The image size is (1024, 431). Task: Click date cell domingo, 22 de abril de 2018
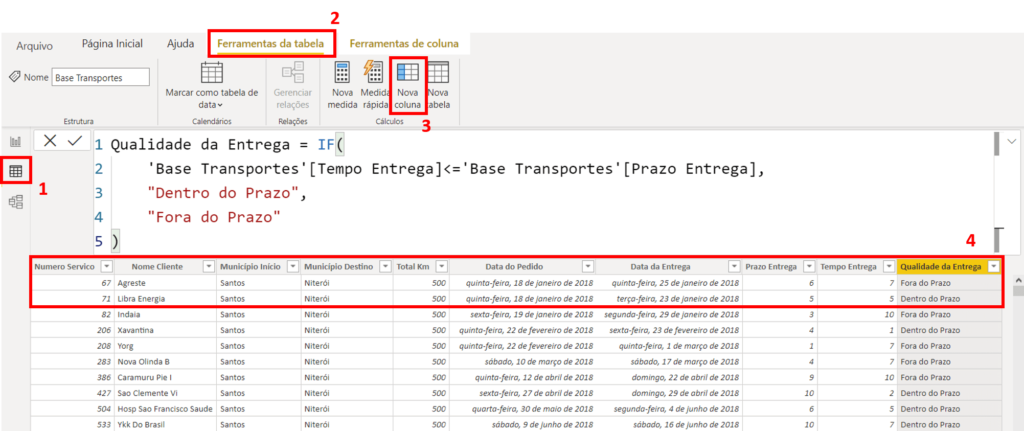[x=669, y=377]
